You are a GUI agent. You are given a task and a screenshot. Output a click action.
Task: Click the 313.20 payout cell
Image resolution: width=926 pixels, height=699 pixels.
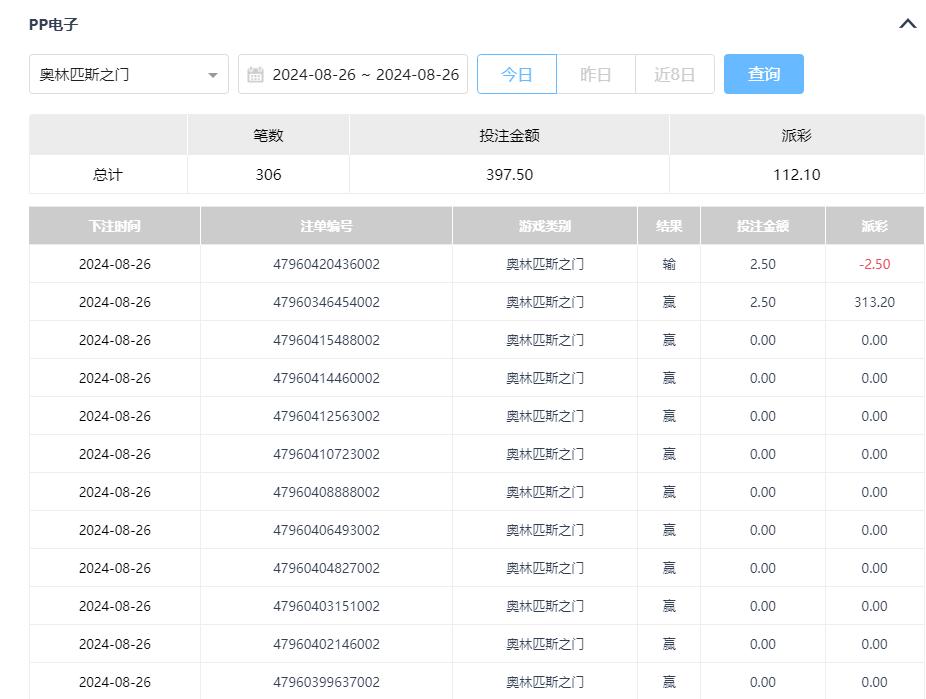tap(874, 303)
